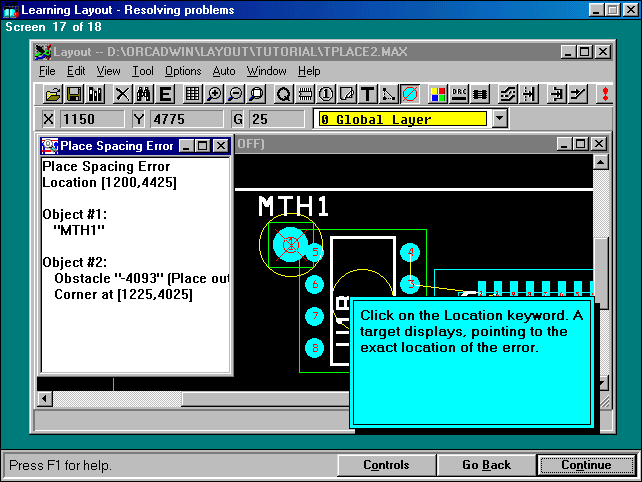Screen dimensions: 642x482
Task: Click the red exclamation mark icon
Action: [605, 94]
